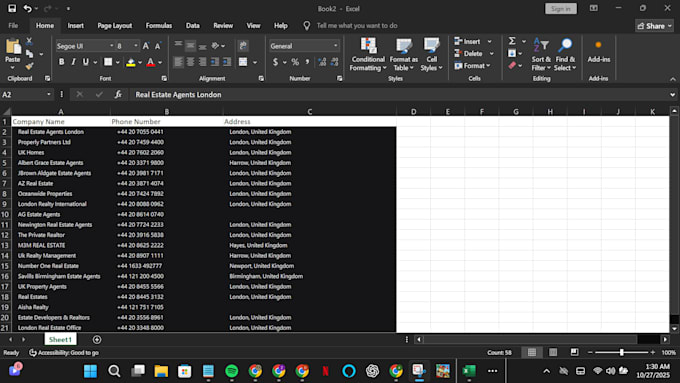Select the Sheet1 tab
Viewport: 680px width, 383px height.
(60, 339)
